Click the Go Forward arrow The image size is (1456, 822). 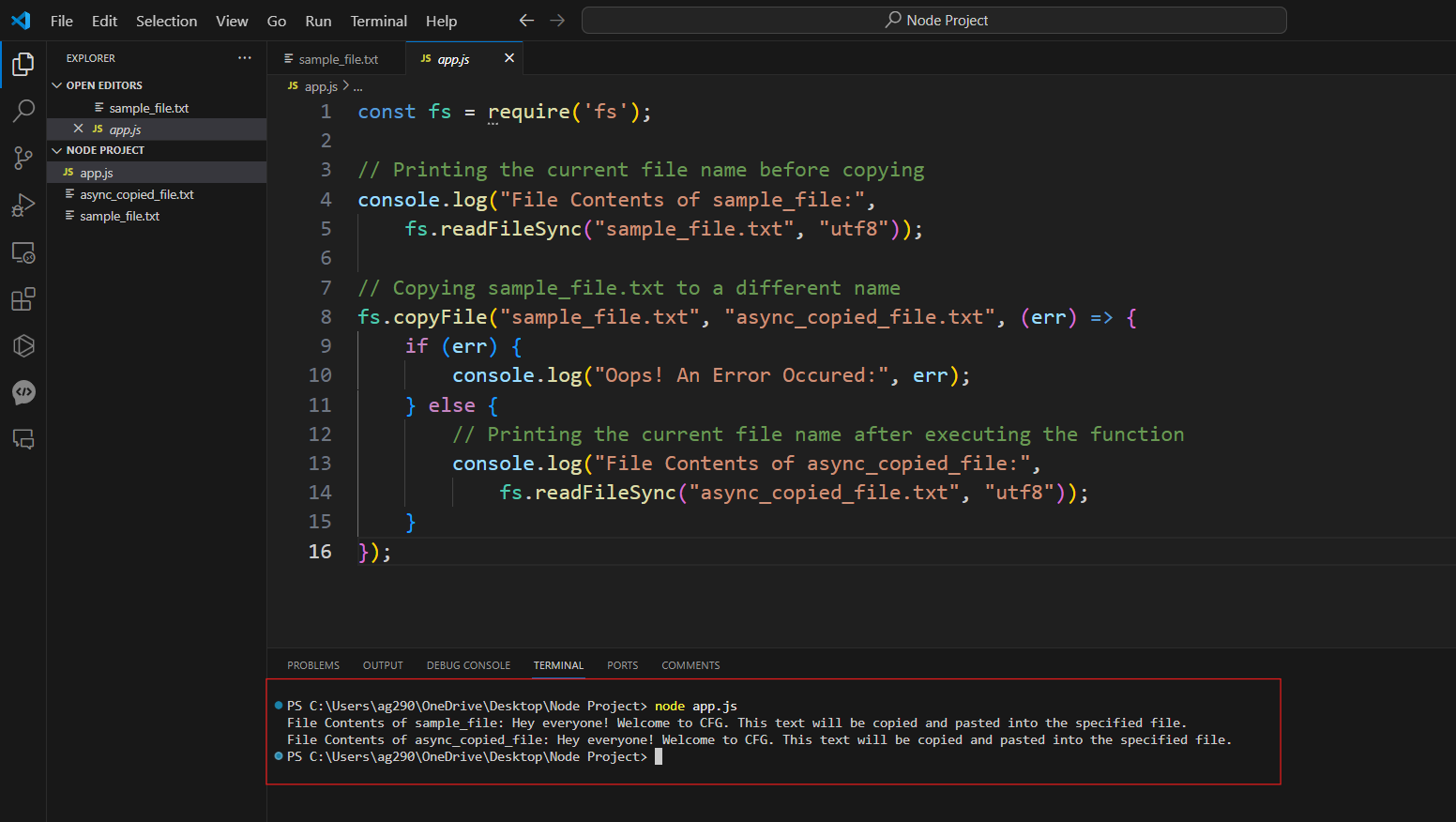coord(557,21)
